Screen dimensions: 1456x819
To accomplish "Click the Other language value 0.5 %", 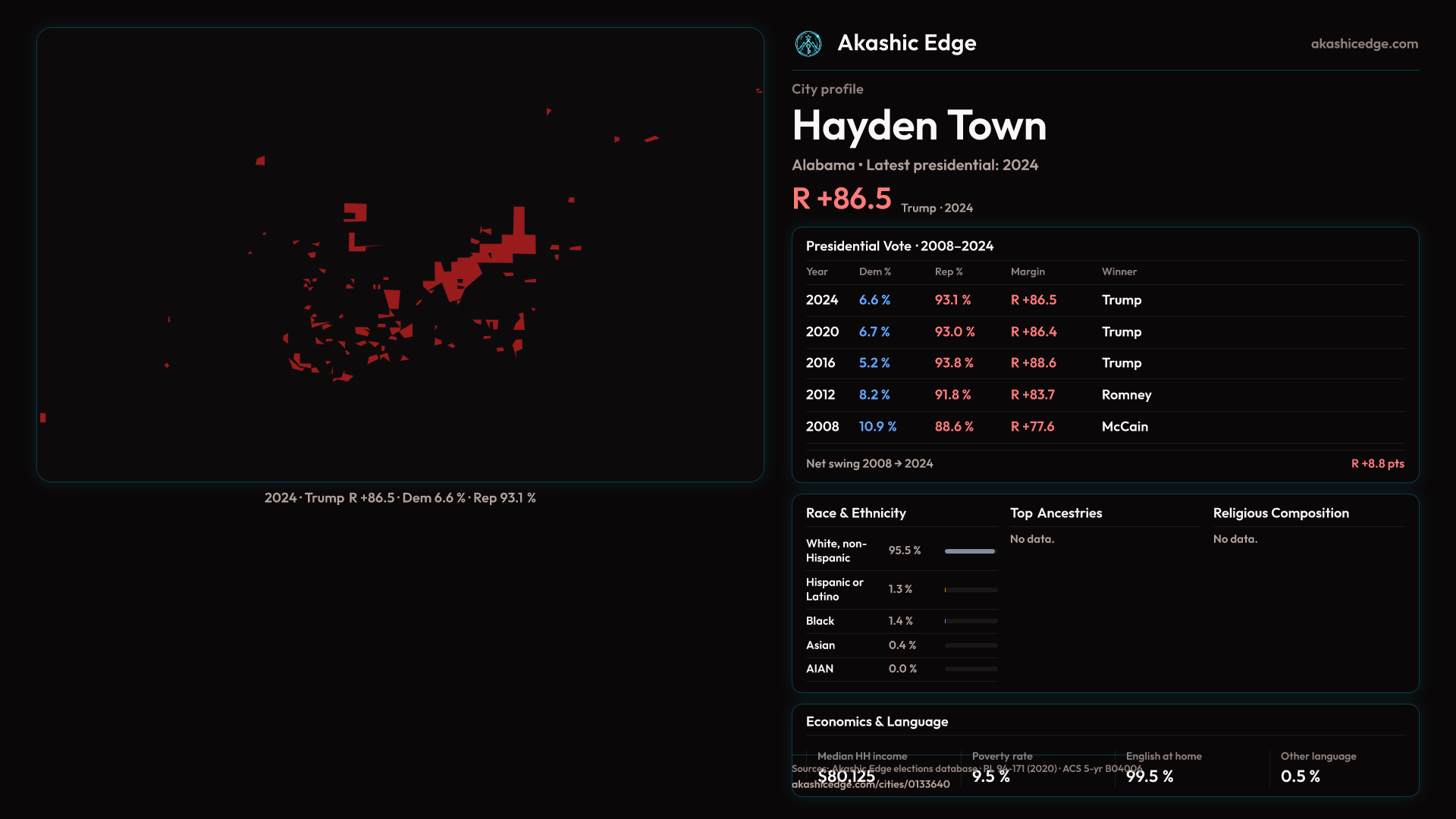I will [1300, 777].
